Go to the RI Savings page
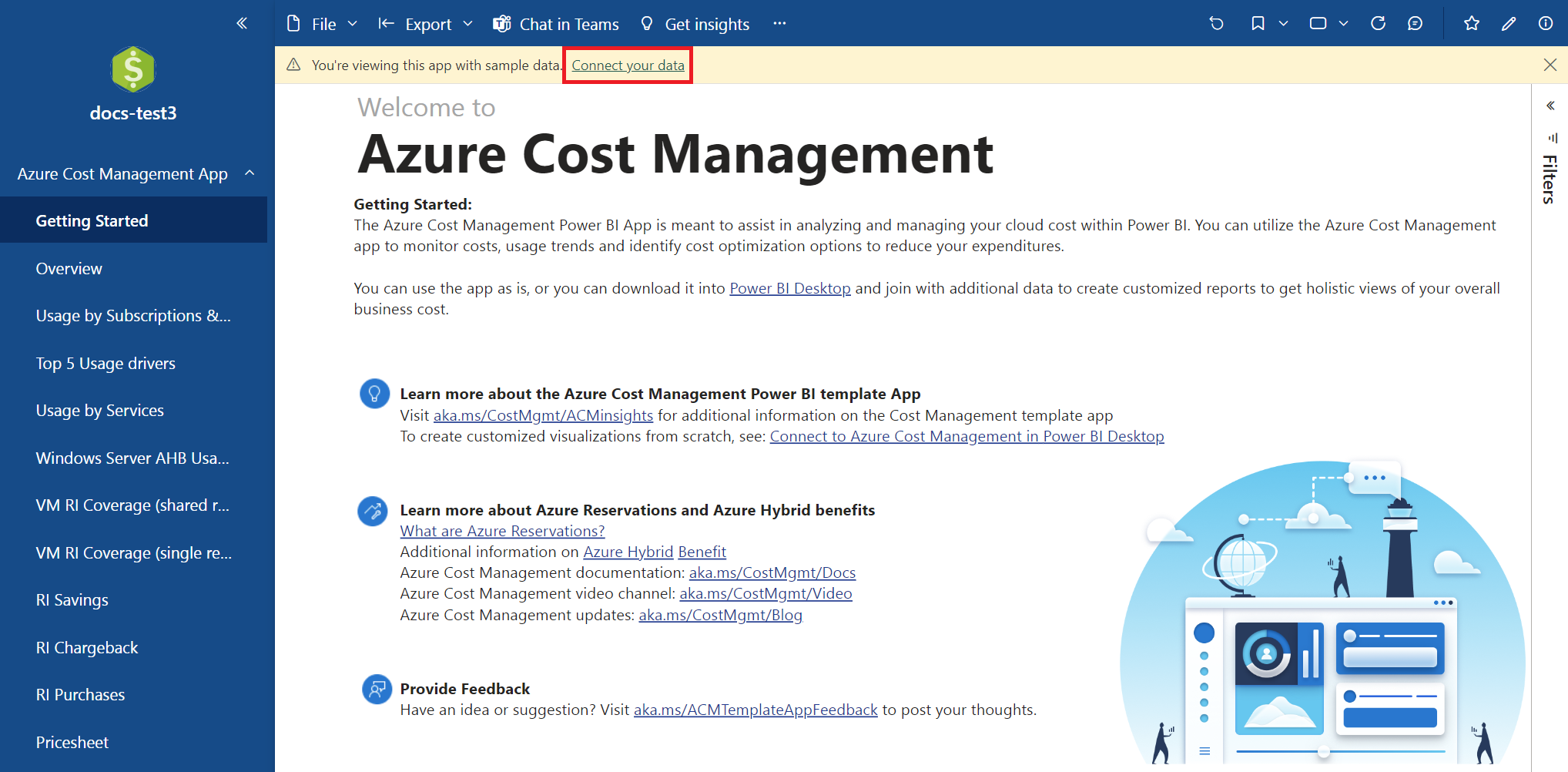 click(x=72, y=600)
